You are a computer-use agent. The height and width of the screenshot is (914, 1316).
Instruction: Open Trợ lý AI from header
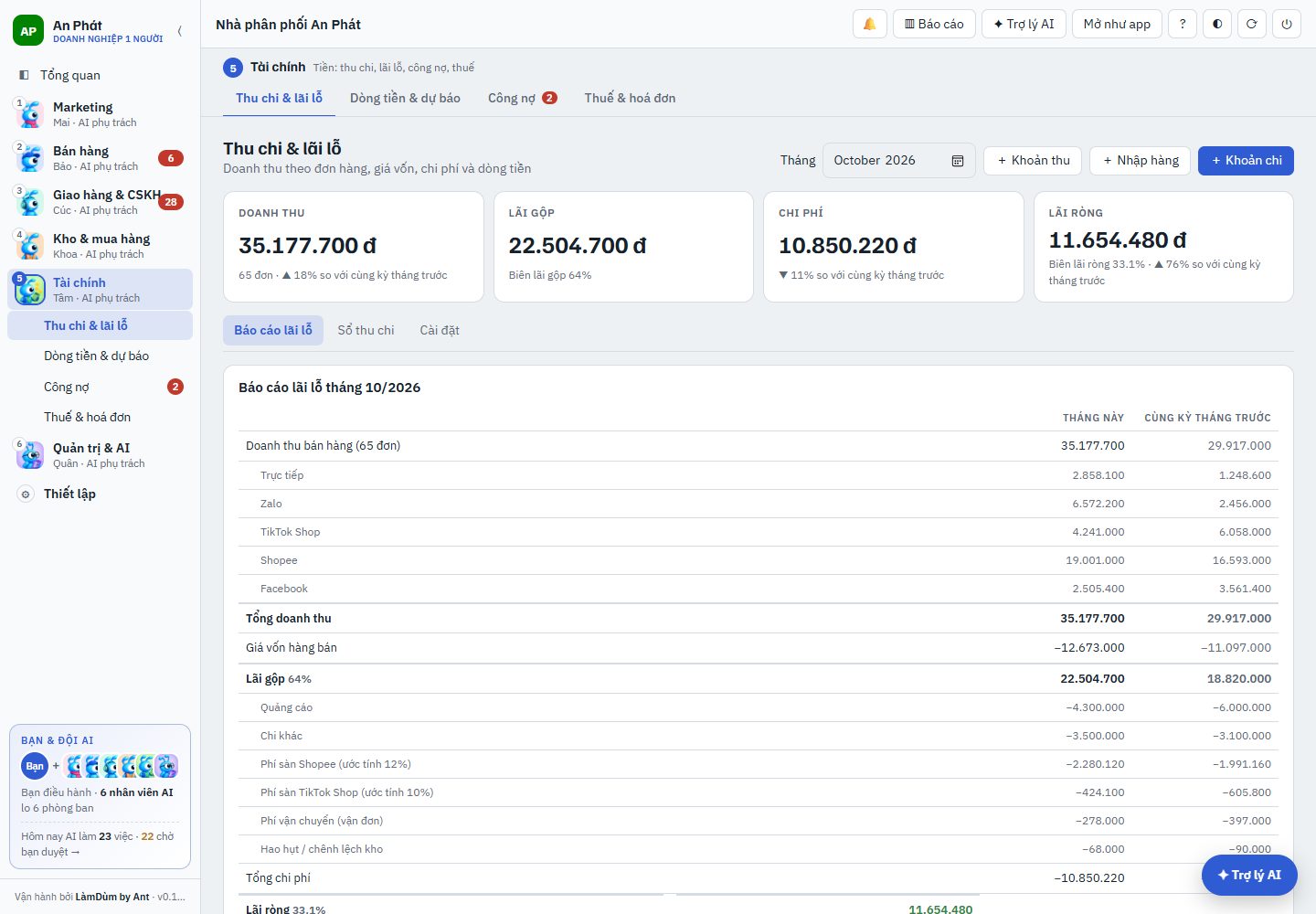click(x=1024, y=24)
